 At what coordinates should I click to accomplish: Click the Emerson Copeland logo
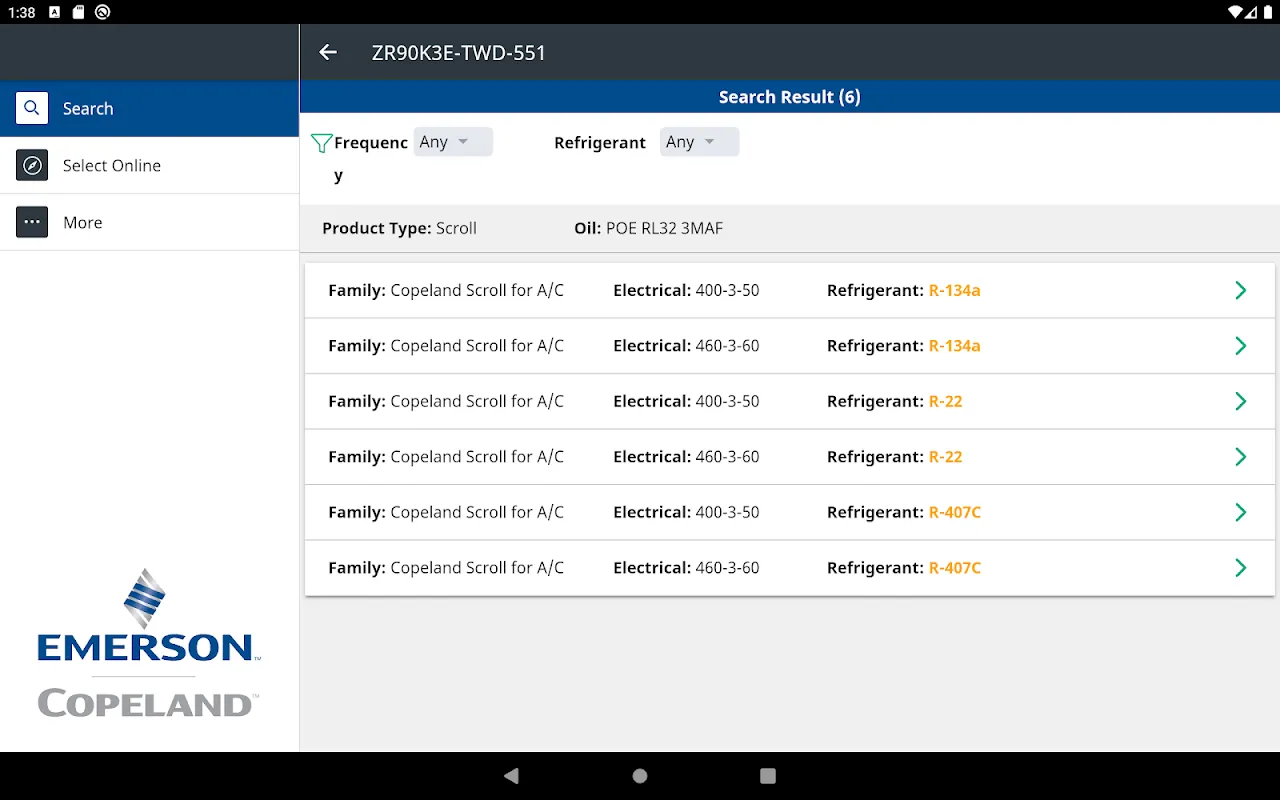pyautogui.click(x=147, y=645)
